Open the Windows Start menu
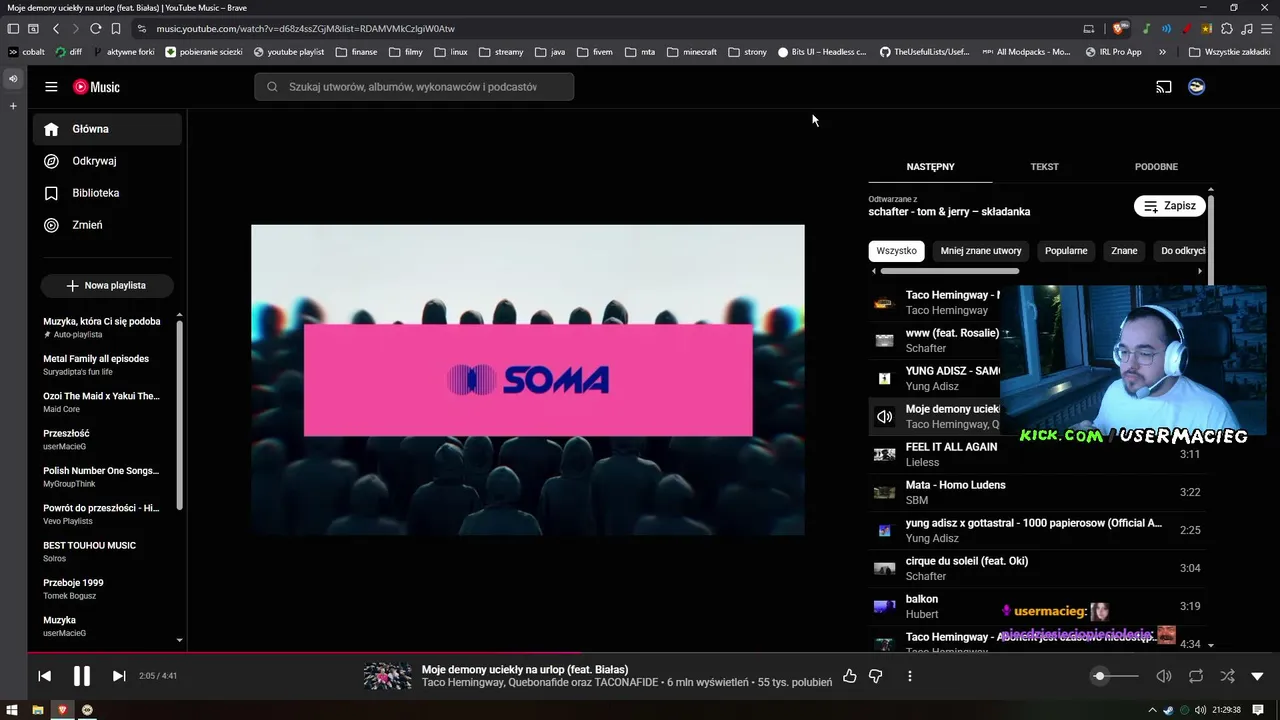This screenshot has width=1280, height=720. point(13,710)
